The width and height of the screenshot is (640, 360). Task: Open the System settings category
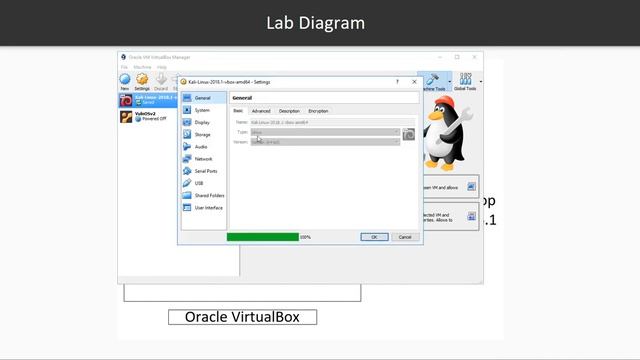[203, 110]
